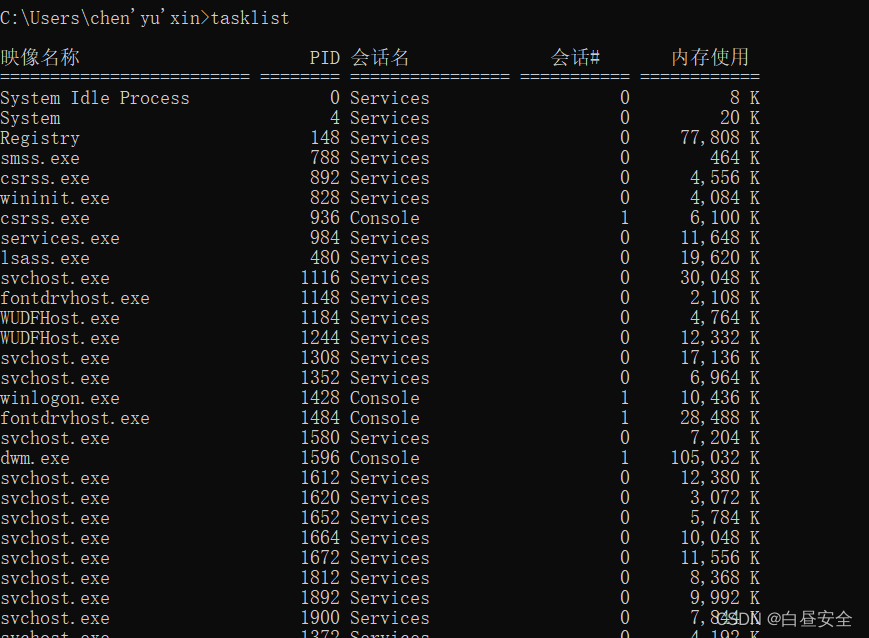Click PID value 936

tap(325, 218)
